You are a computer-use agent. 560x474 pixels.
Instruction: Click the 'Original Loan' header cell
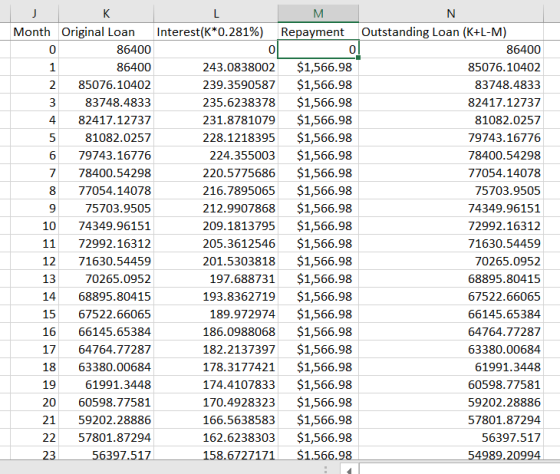pos(106,32)
